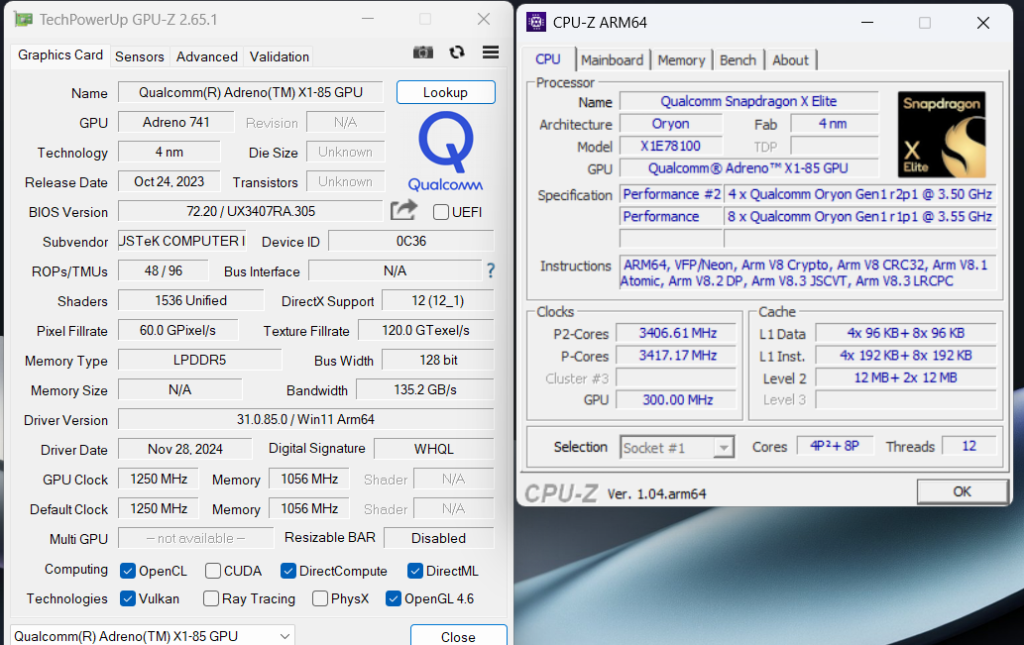Click the Bus Interface question mark icon
The image size is (1024, 645).
click(490, 271)
